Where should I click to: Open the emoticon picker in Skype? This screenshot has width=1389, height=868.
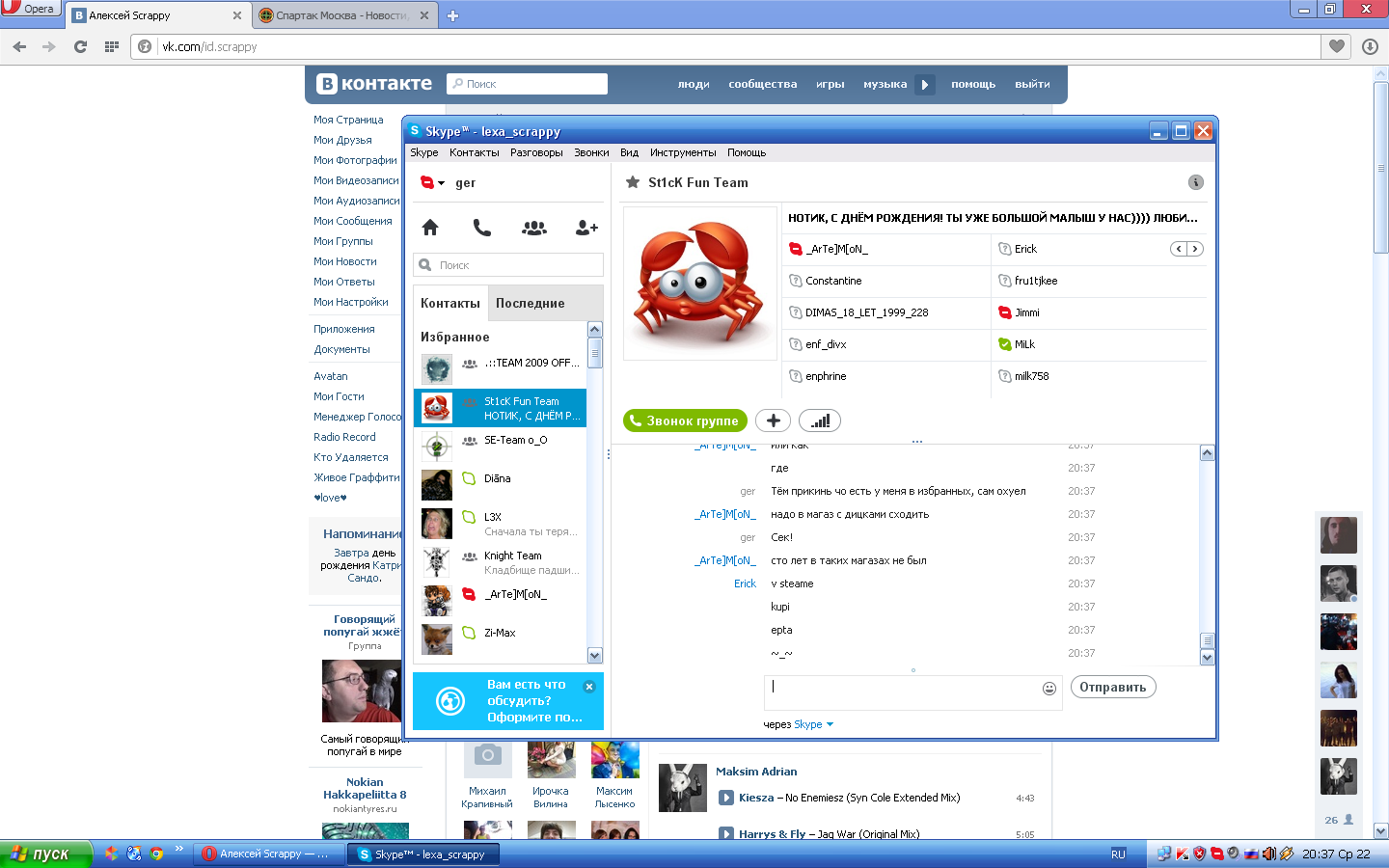(1049, 688)
